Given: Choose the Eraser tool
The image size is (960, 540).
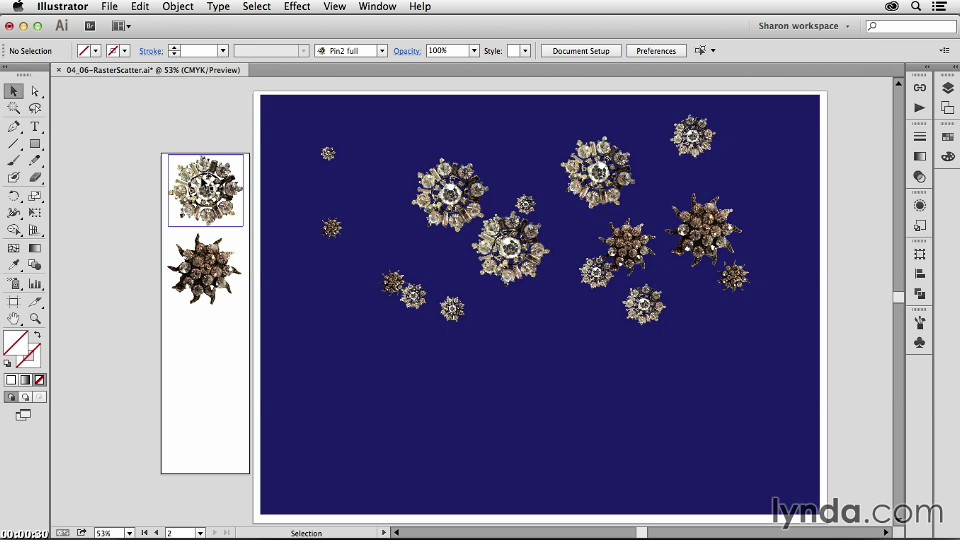Looking at the screenshot, I should click(35, 178).
